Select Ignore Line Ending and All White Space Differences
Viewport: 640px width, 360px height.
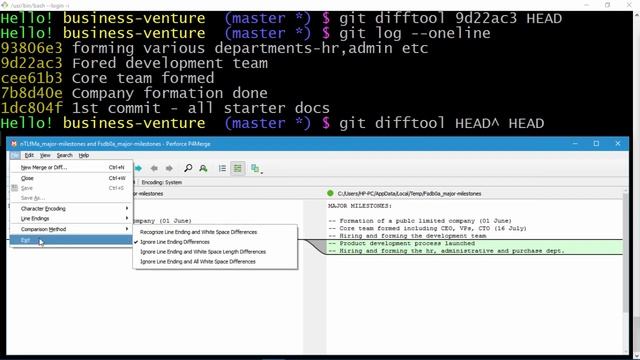[x=216, y=262]
